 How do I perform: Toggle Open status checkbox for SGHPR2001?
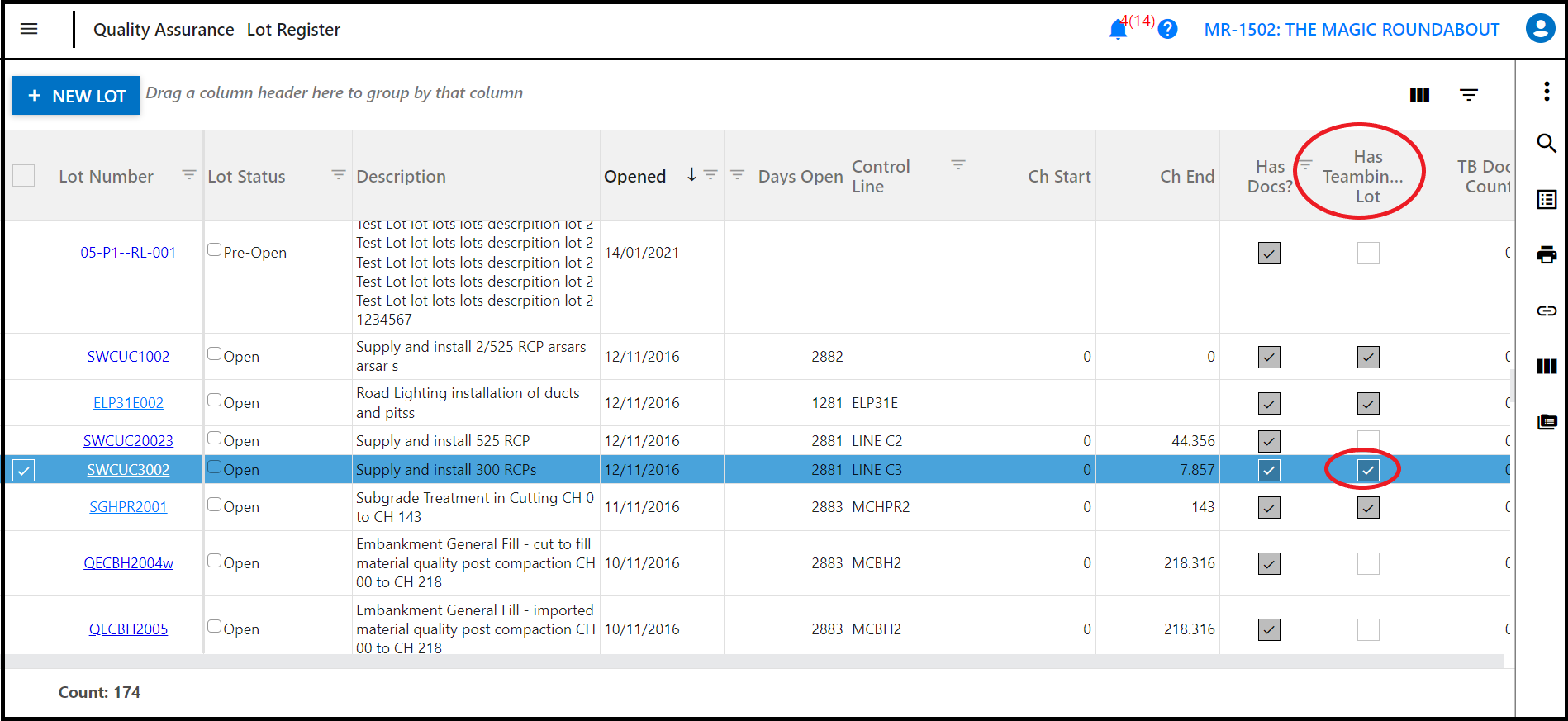click(215, 504)
